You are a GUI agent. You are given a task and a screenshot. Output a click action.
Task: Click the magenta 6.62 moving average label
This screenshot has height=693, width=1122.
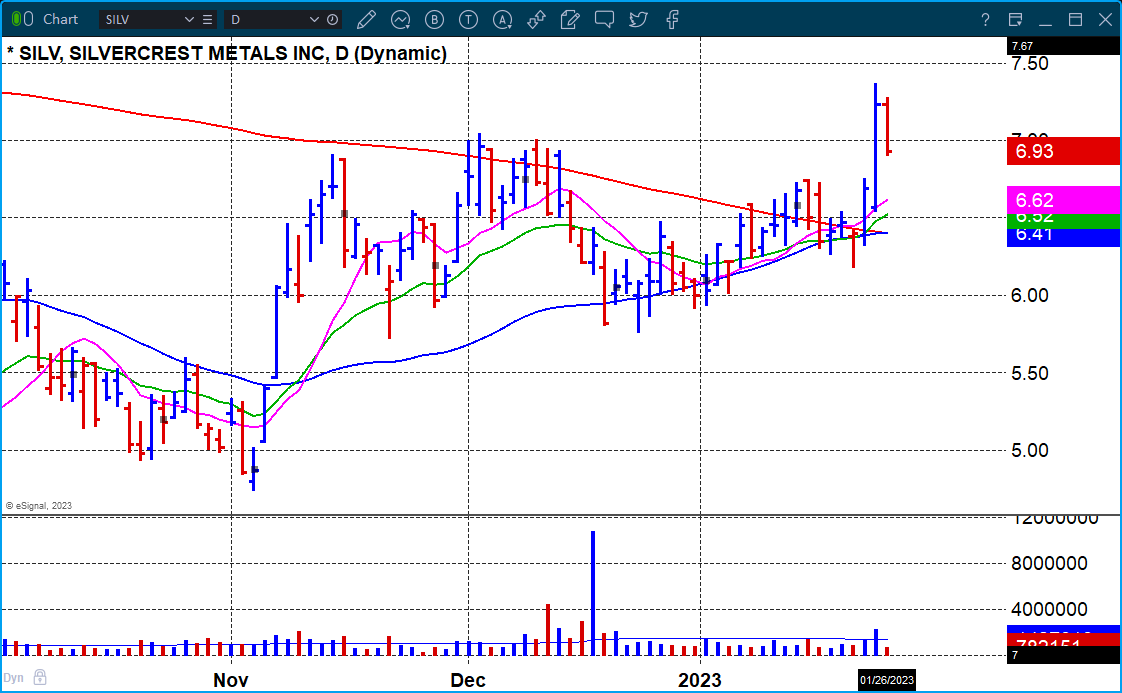point(1063,200)
